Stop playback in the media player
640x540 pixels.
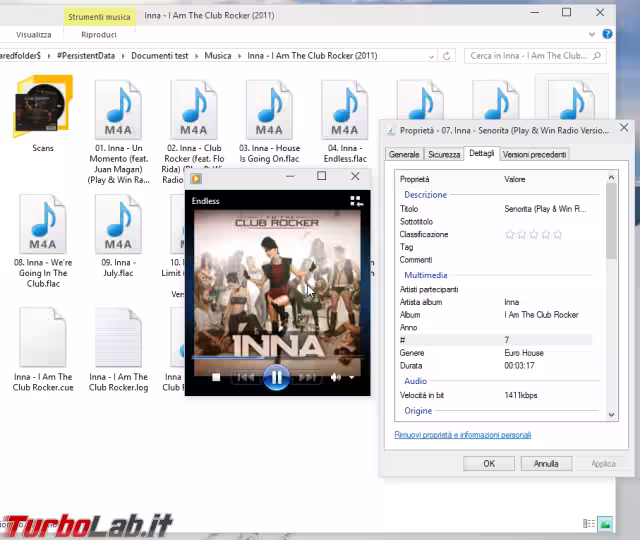[216, 378]
